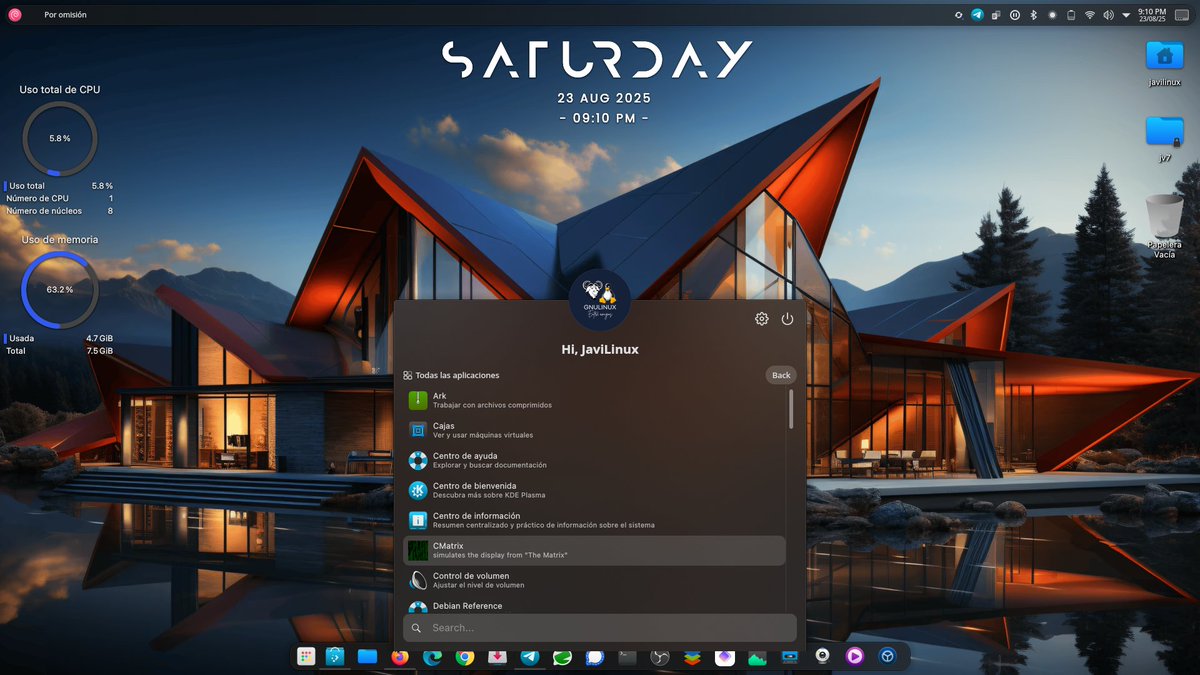The height and width of the screenshot is (675, 1200).
Task: Click the Back button in launcher
Action: pos(781,375)
